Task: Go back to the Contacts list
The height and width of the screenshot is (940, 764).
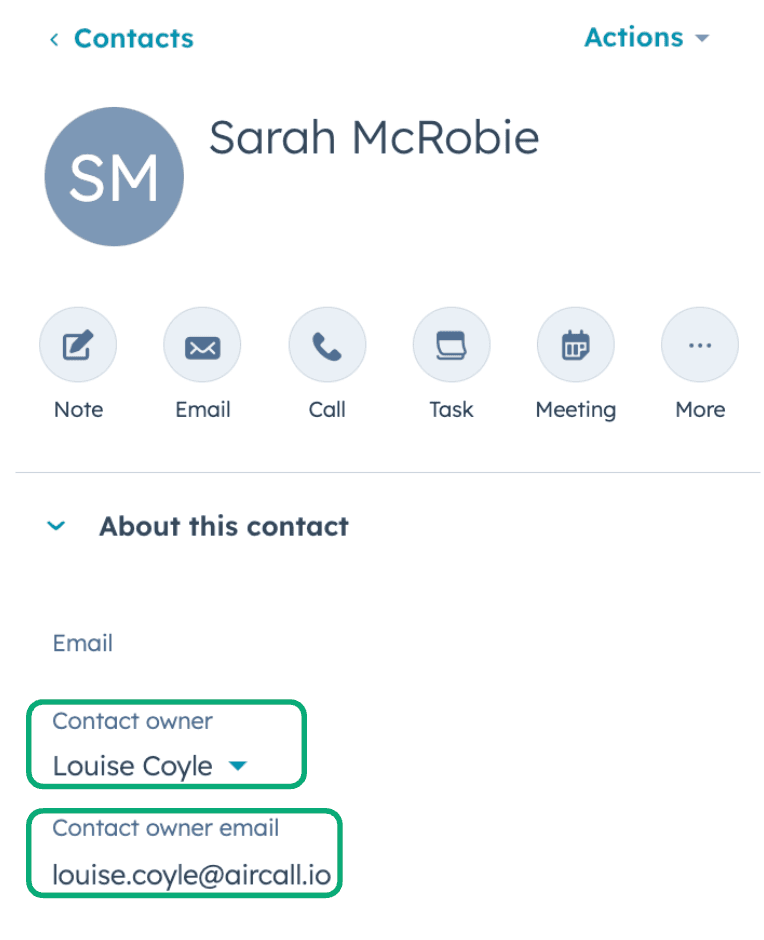Action: pyautogui.click(x=133, y=39)
